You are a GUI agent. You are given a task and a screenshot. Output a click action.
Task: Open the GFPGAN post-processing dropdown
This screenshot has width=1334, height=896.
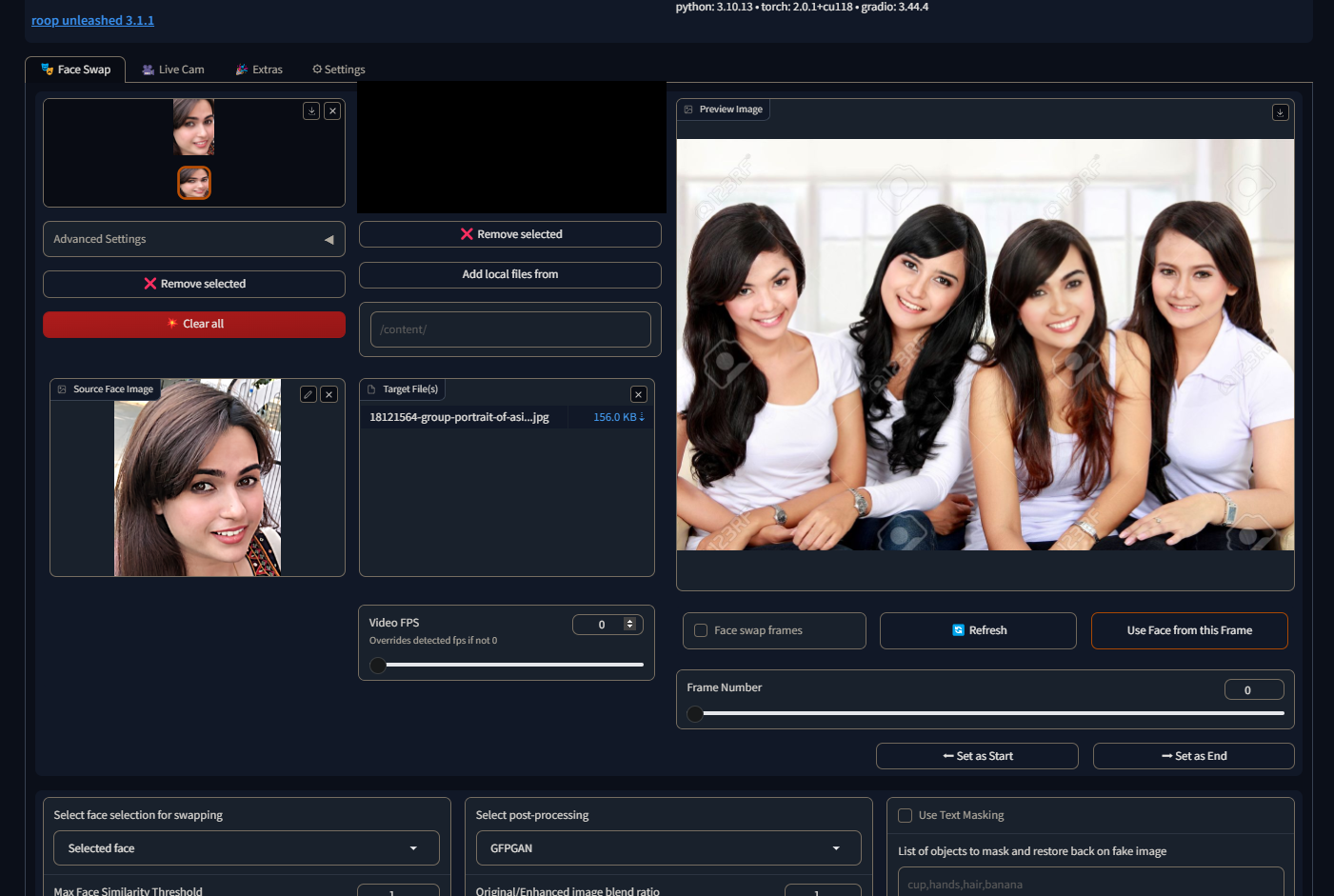(x=668, y=847)
